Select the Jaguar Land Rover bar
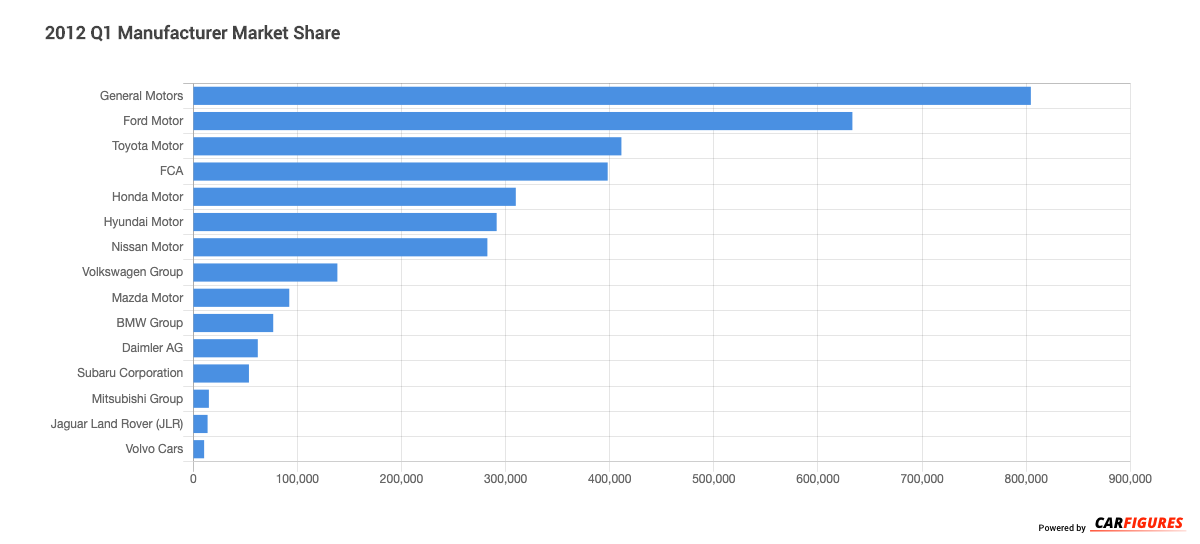 (200, 424)
